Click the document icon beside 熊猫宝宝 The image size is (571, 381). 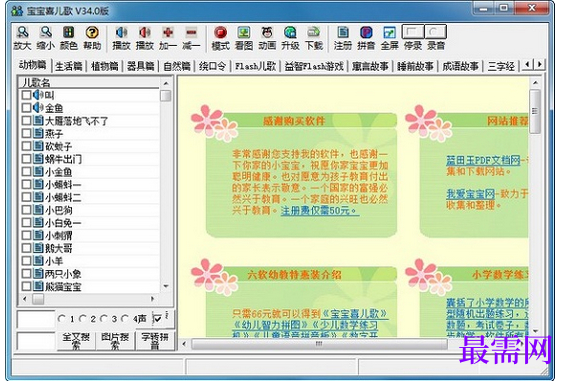coord(38,286)
